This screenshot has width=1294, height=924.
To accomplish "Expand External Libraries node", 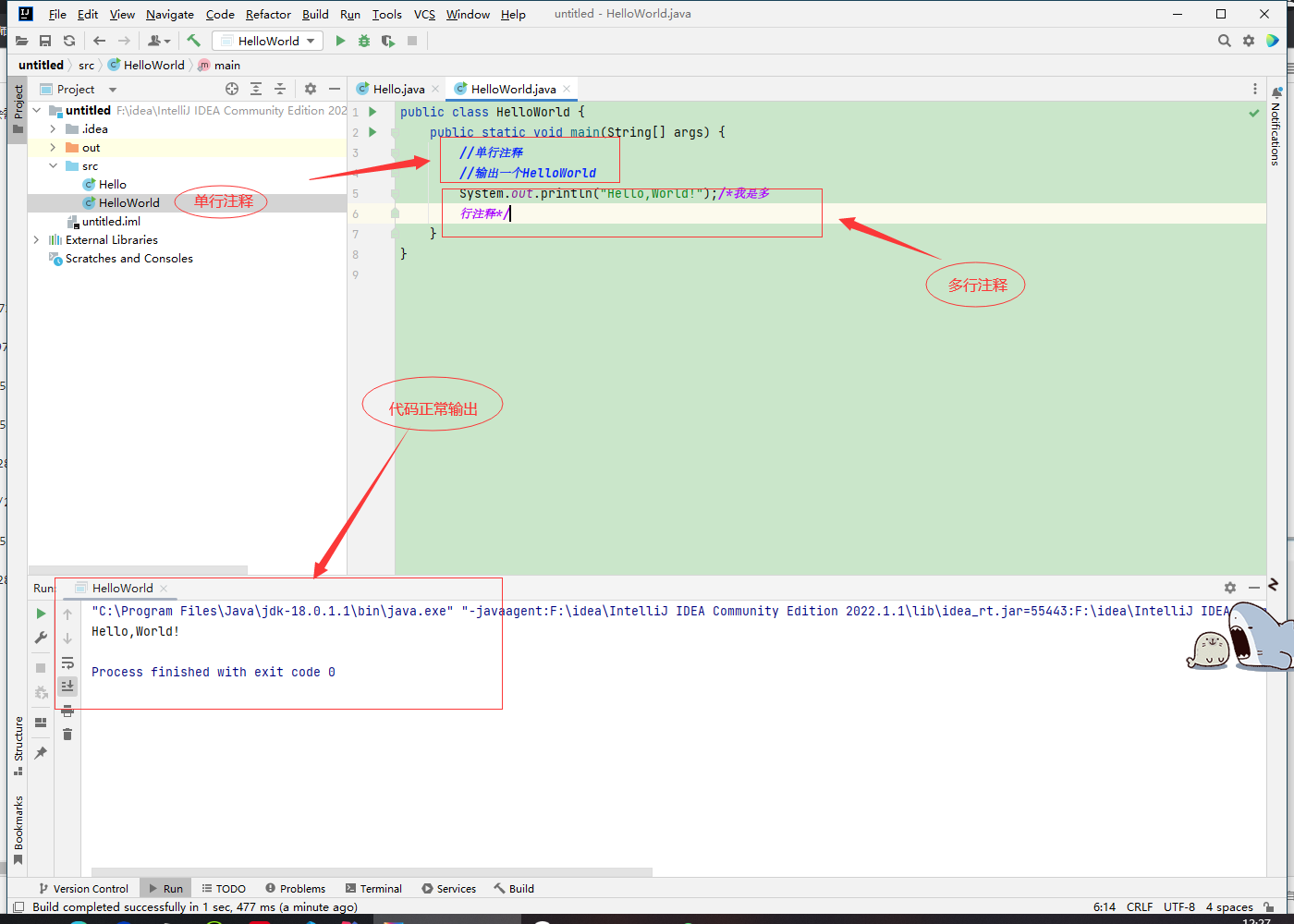I will tap(37, 240).
